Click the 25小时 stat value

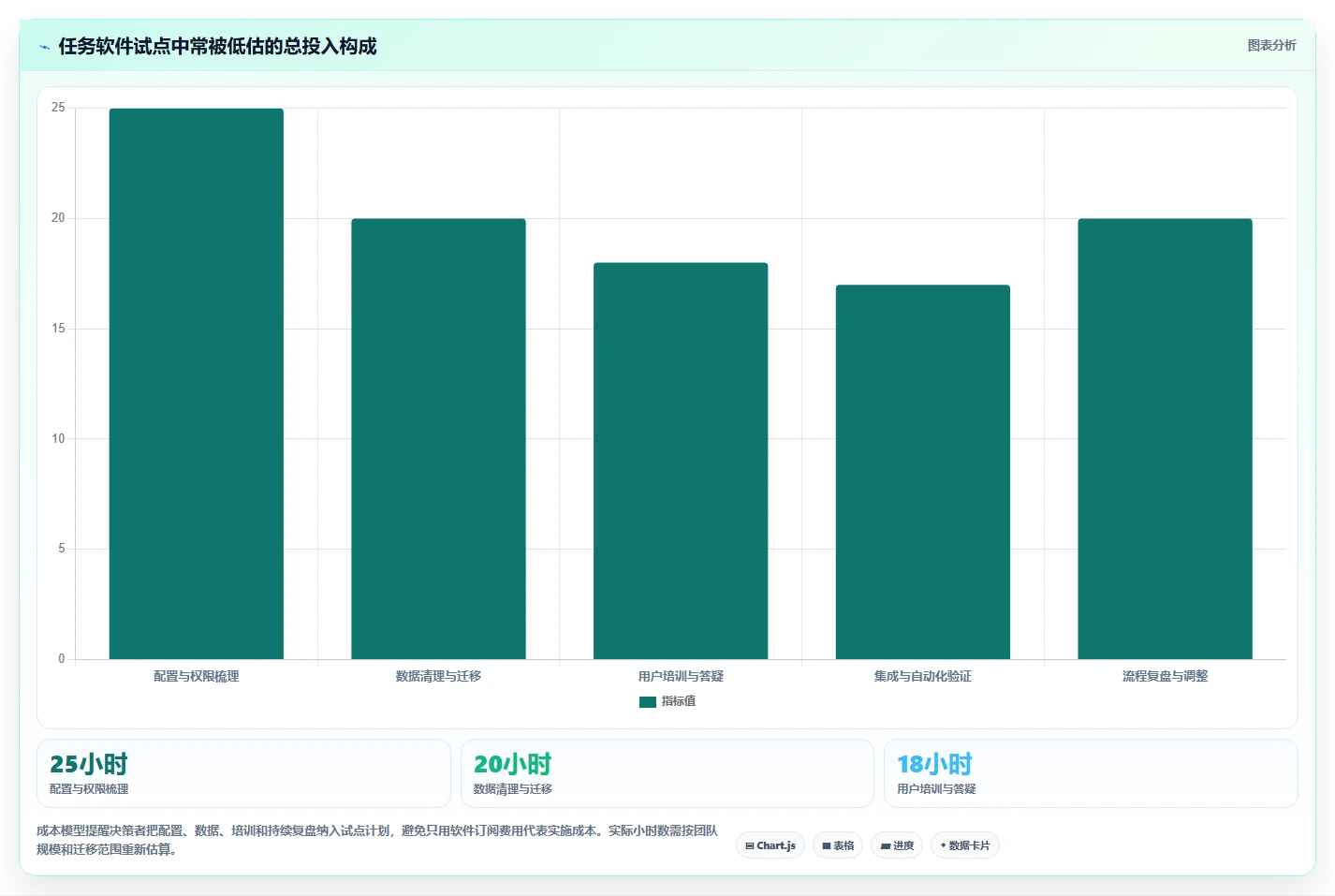89,764
